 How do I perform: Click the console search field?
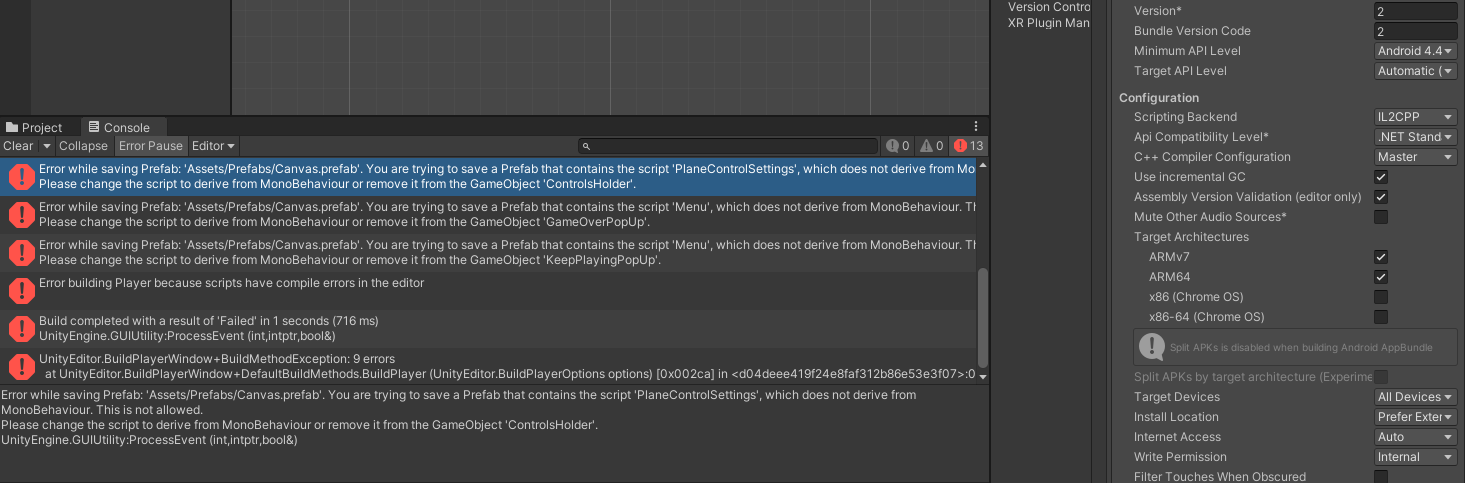coord(728,146)
